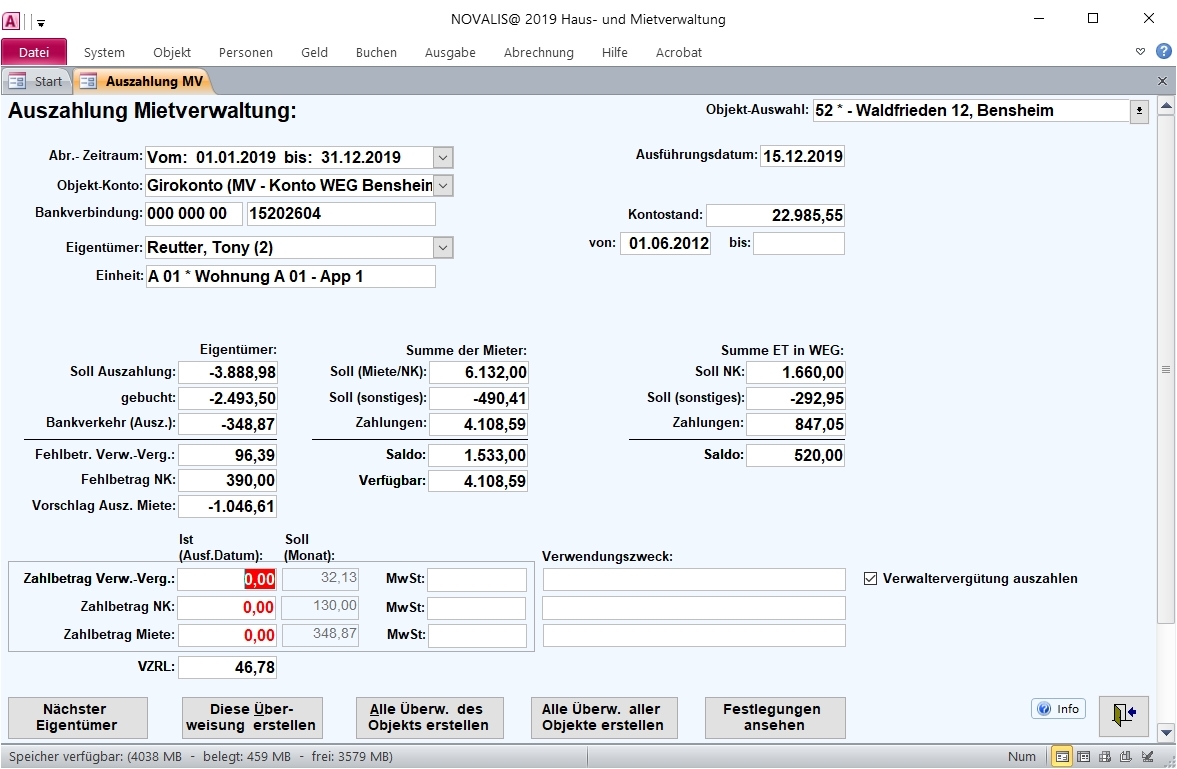Image resolution: width=1177 pixels, height=769 pixels.
Task: Click the VZRL value field
Action: pyautogui.click(x=227, y=667)
